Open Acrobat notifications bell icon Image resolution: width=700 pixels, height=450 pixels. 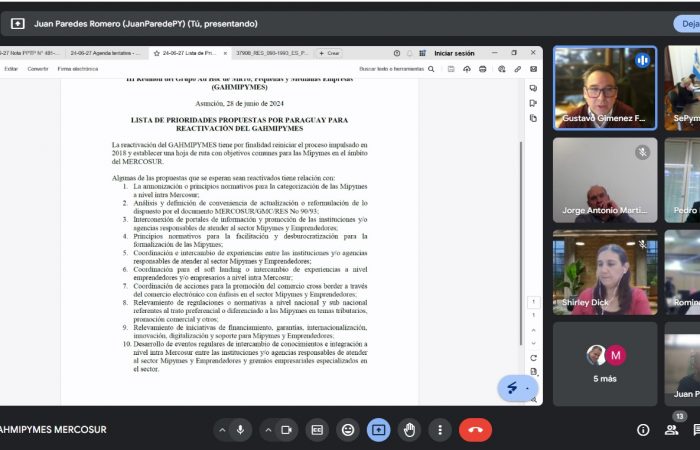point(409,53)
